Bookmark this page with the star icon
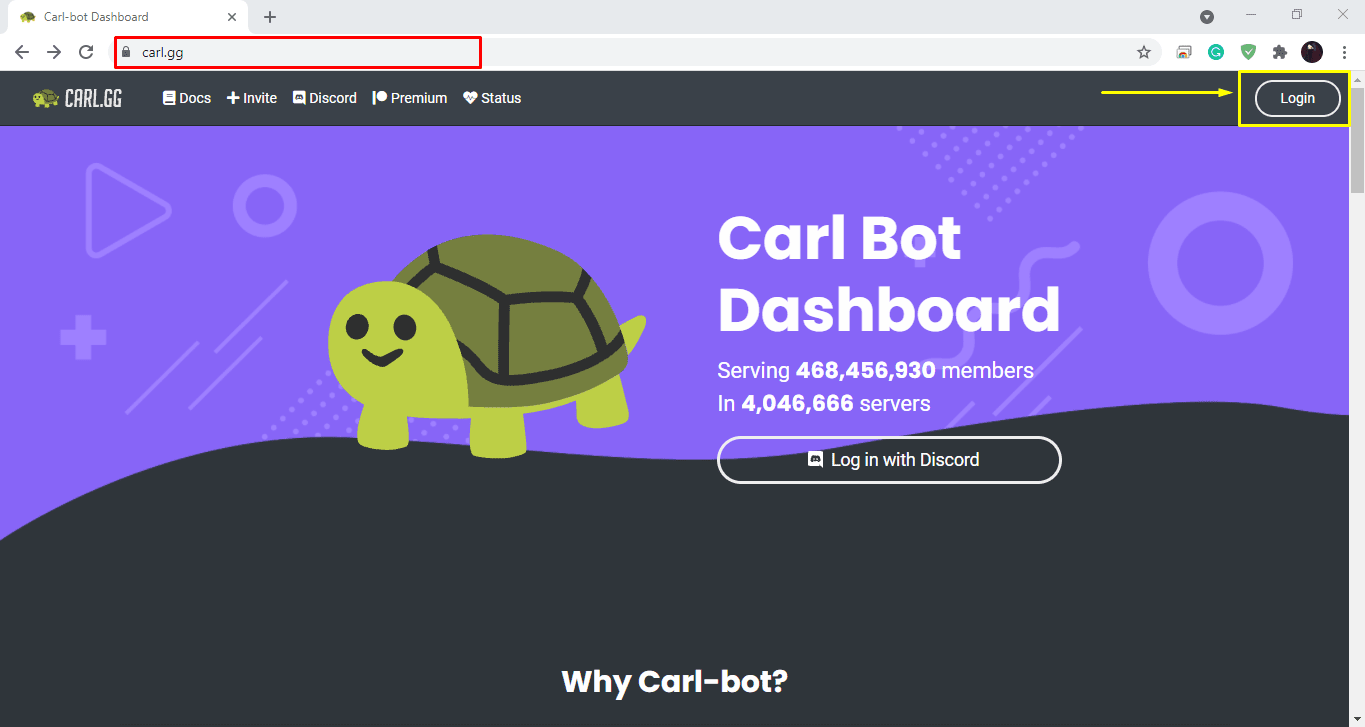Viewport: 1365px width, 727px height. [1144, 52]
